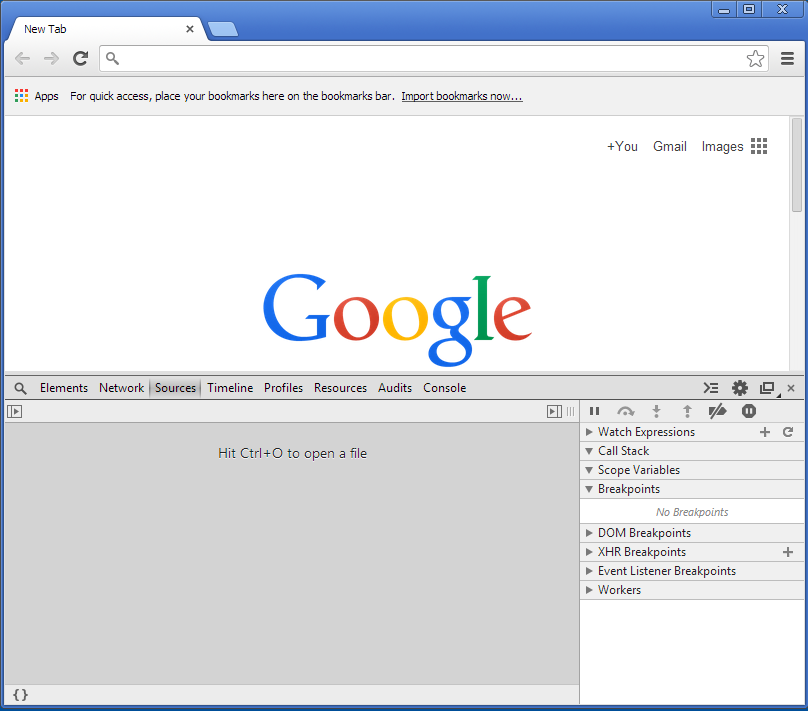Open the Audits panel
The height and width of the screenshot is (711, 808).
coord(395,388)
